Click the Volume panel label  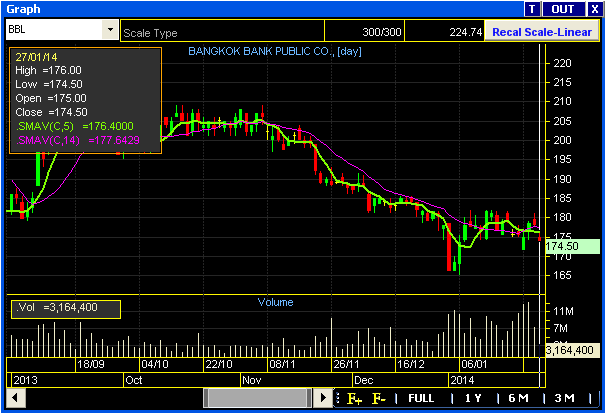tap(275, 302)
